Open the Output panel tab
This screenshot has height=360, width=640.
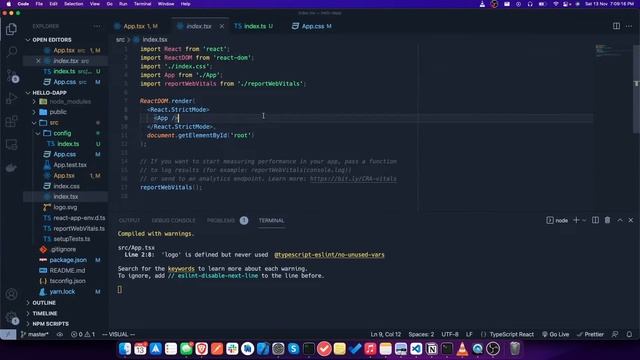tap(129, 220)
